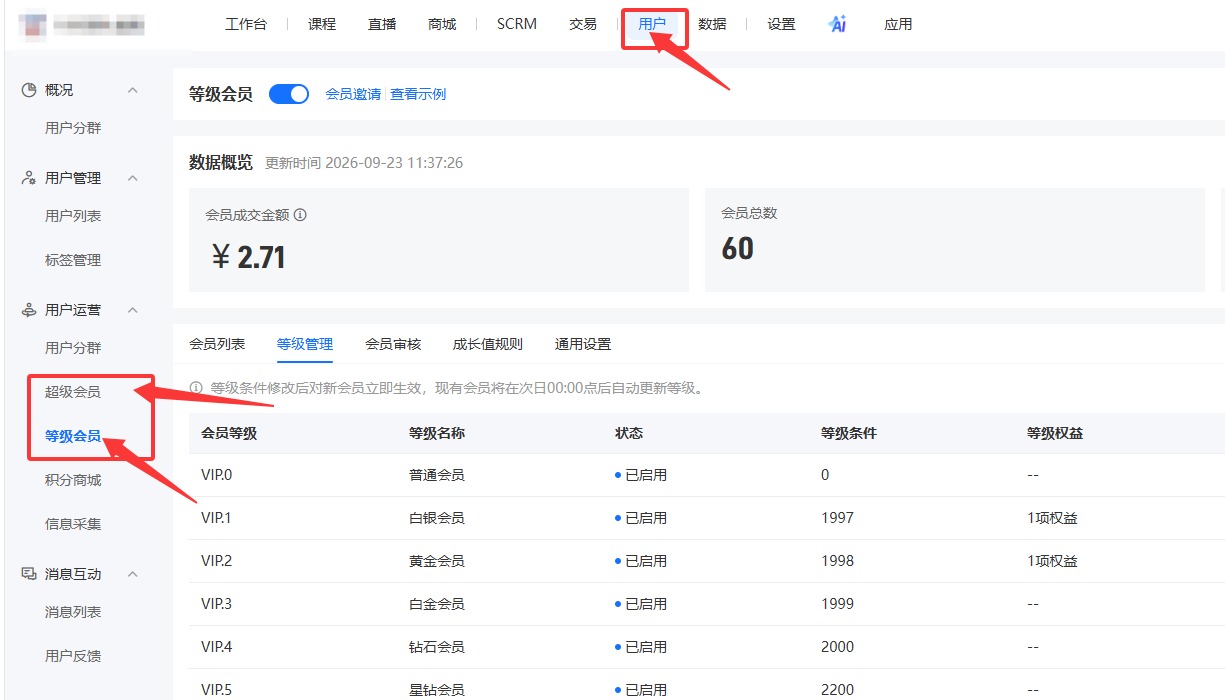
Task: Click the 查看示例 link
Action: [x=418, y=94]
